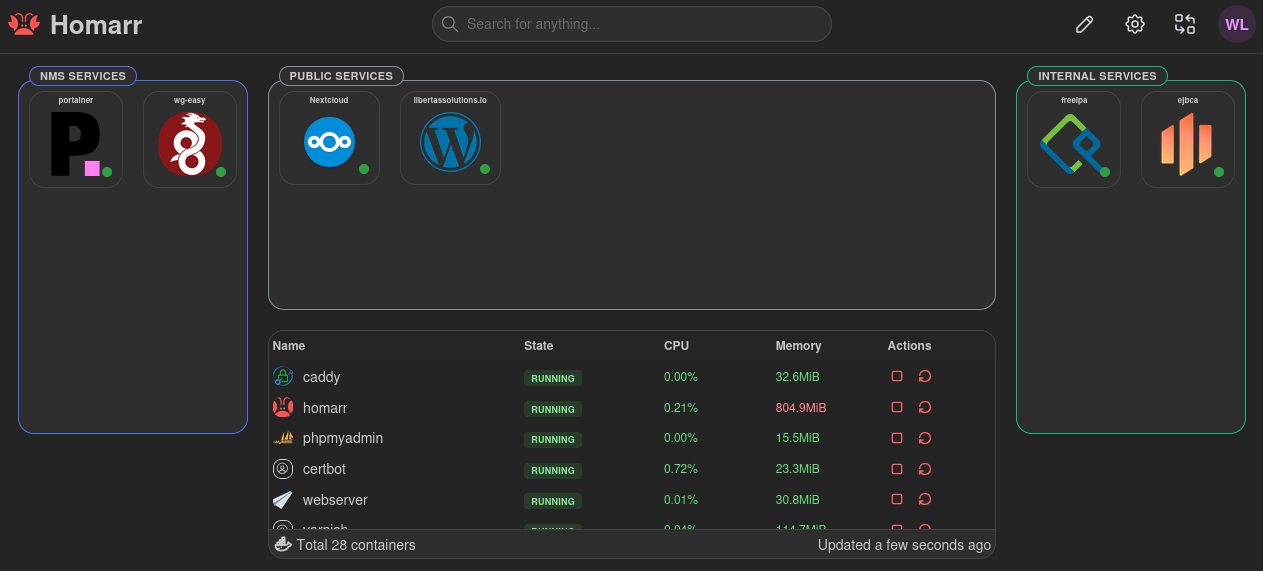Click the Homarr title text
The width and height of the screenshot is (1263, 571).
point(96,25)
